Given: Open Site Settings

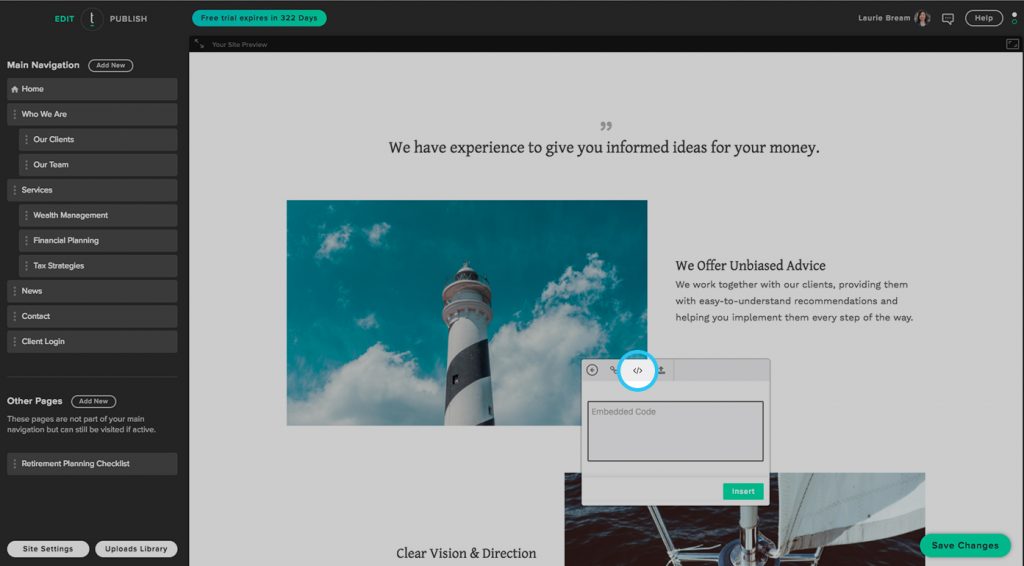Looking at the screenshot, I should coord(48,549).
